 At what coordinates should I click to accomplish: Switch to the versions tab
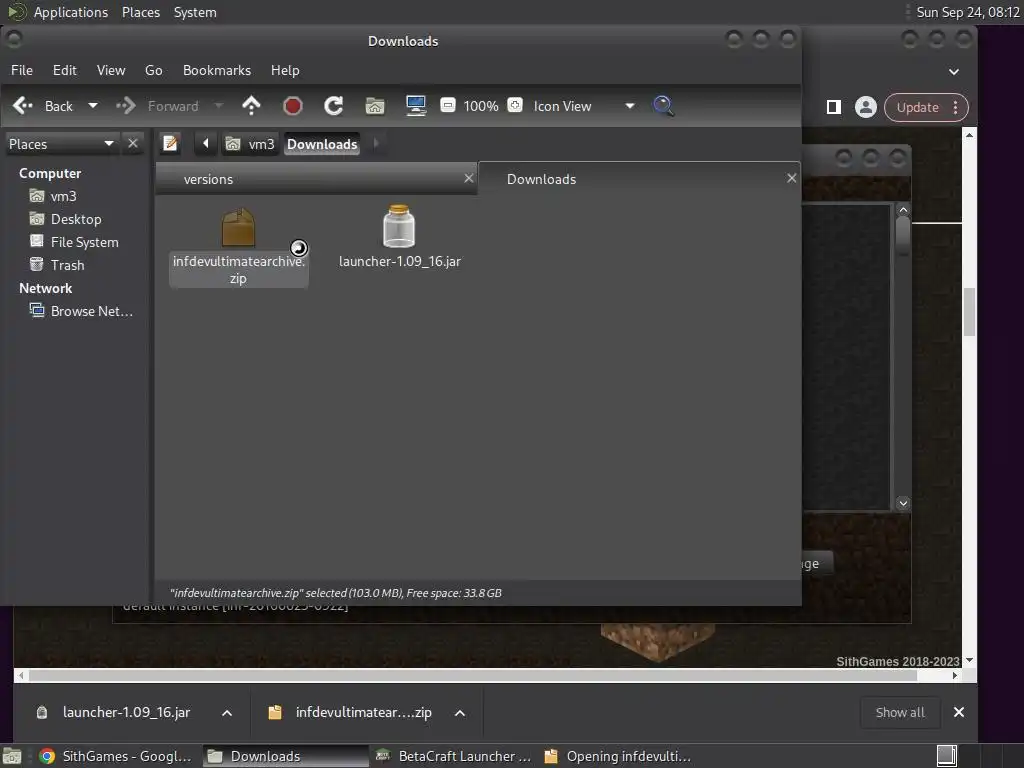[316, 179]
